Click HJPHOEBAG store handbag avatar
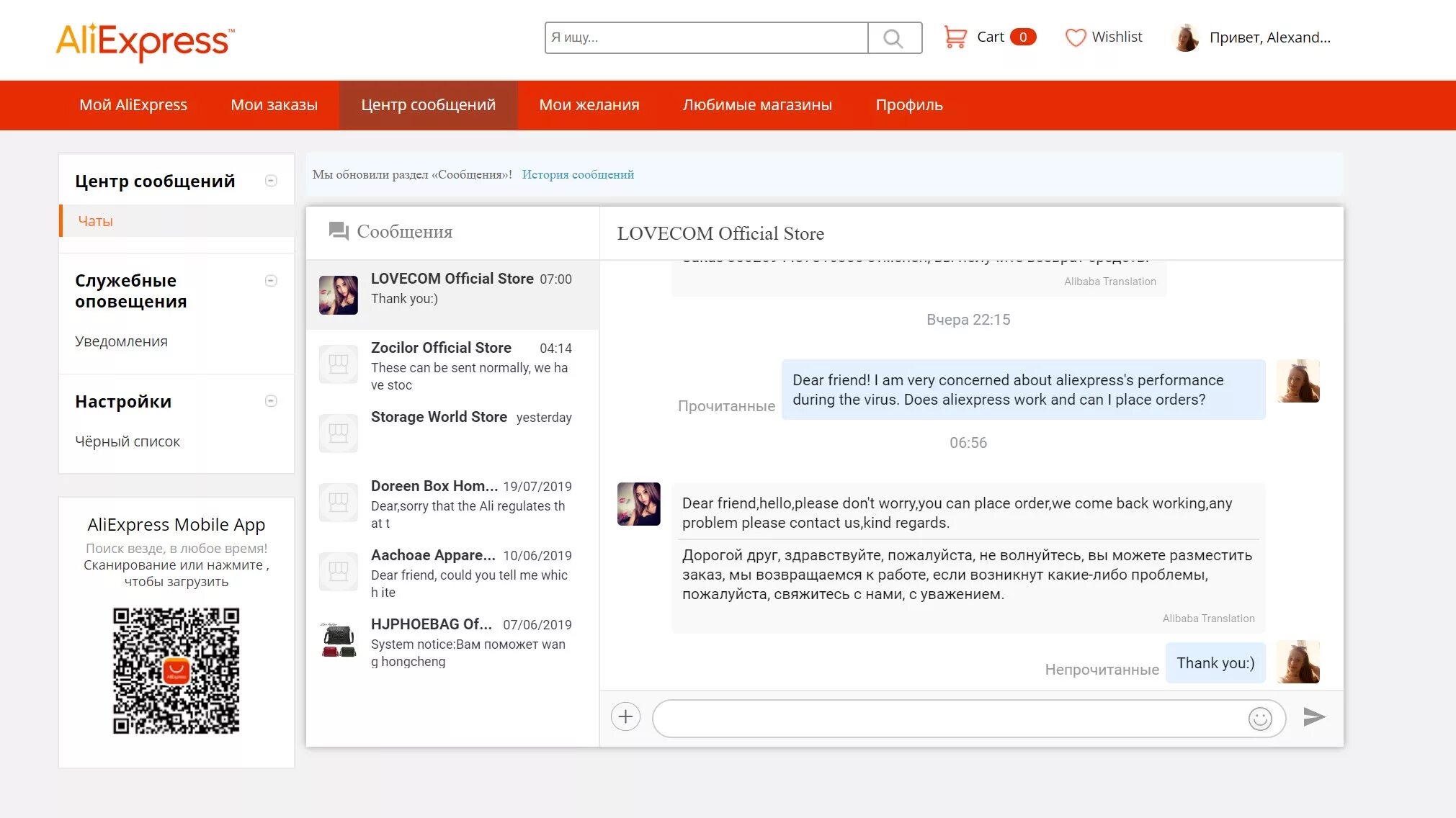Image resolution: width=1456 pixels, height=818 pixels. 339,640
